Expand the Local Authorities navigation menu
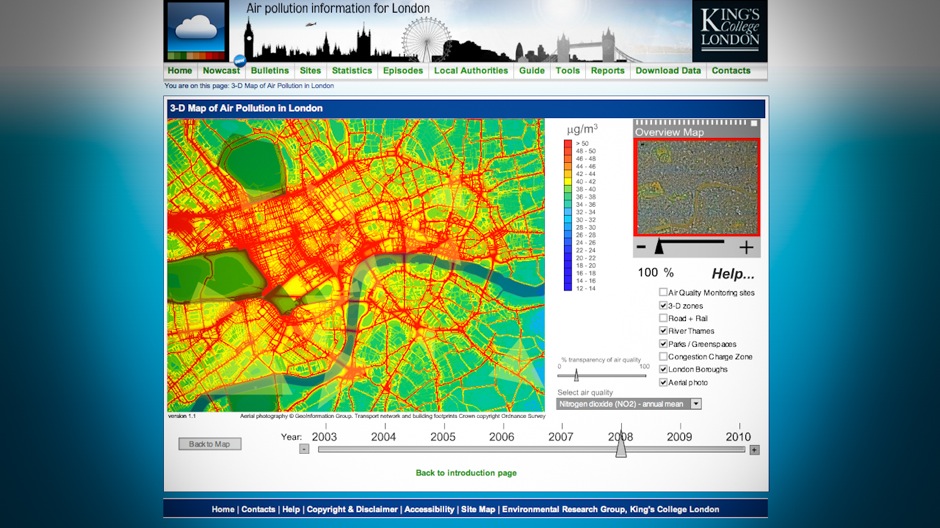 471,71
